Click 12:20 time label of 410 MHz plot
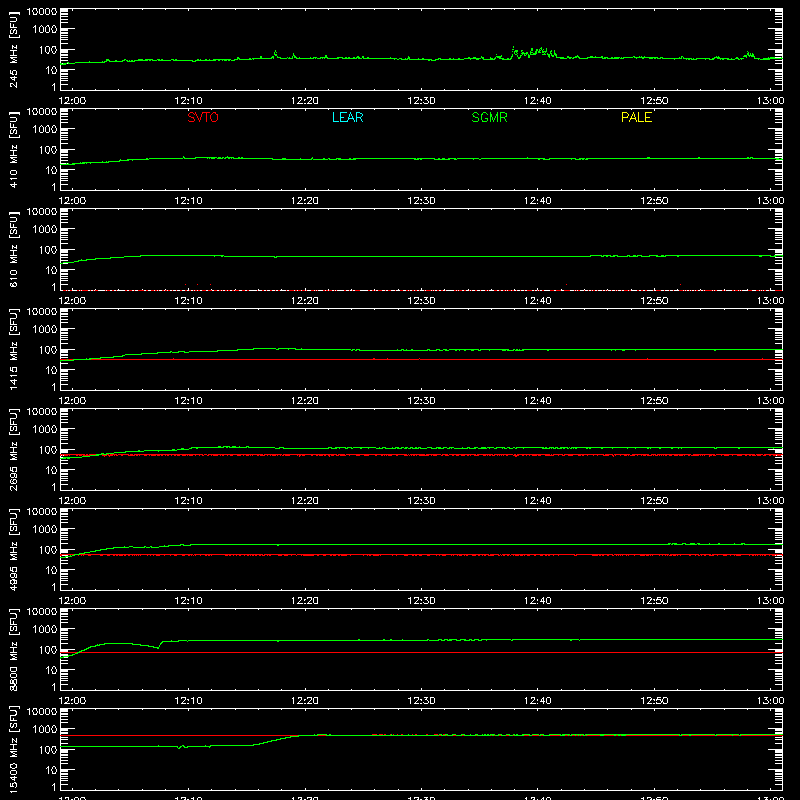800x800 pixels. (305, 201)
